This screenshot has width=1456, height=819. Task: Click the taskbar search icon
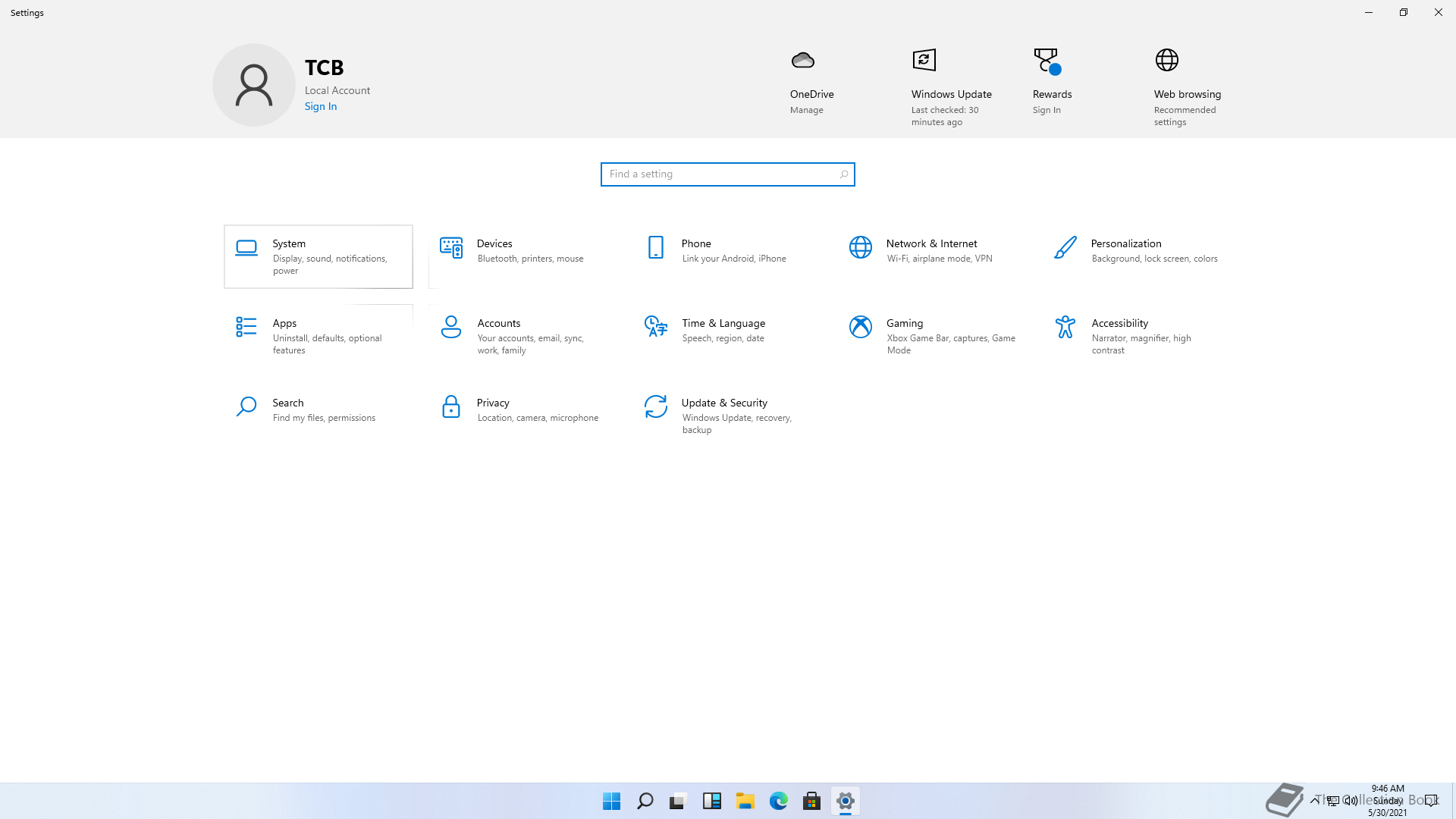coord(645,801)
